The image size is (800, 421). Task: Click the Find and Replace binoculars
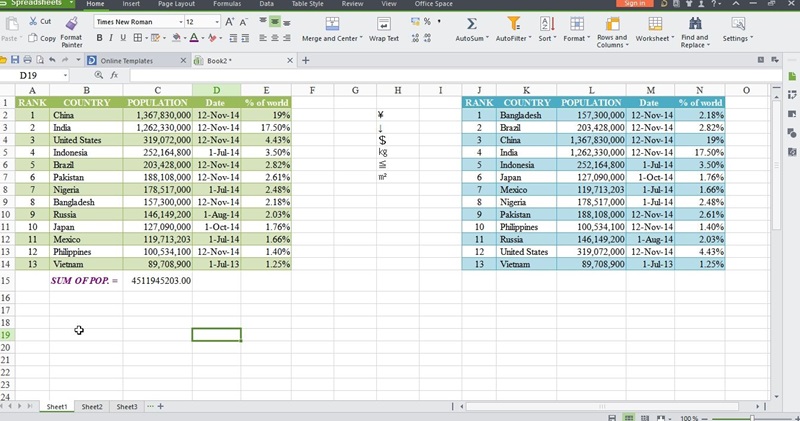pyautogui.click(x=694, y=23)
